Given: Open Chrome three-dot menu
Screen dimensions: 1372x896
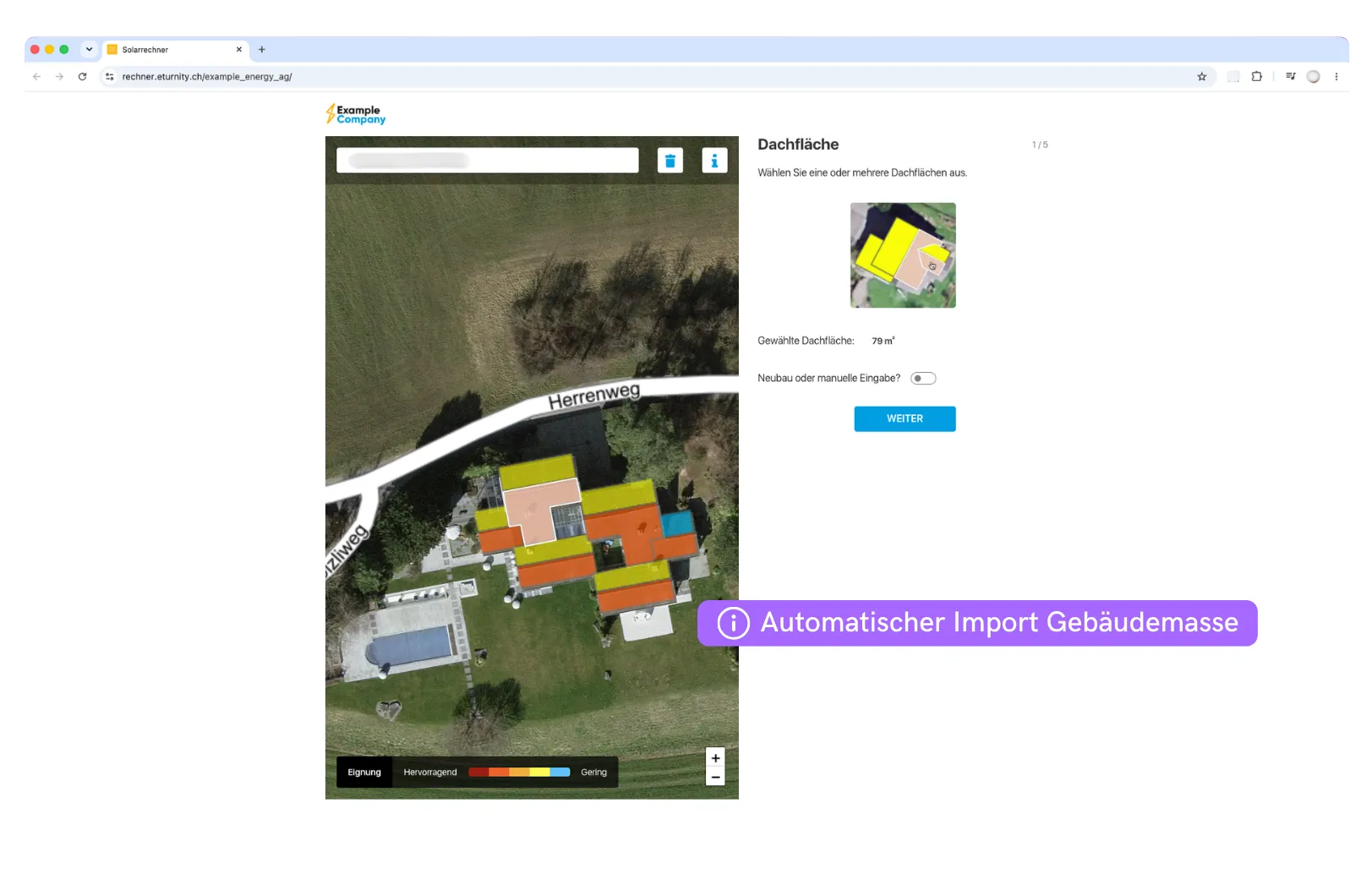Looking at the screenshot, I should [x=1336, y=76].
